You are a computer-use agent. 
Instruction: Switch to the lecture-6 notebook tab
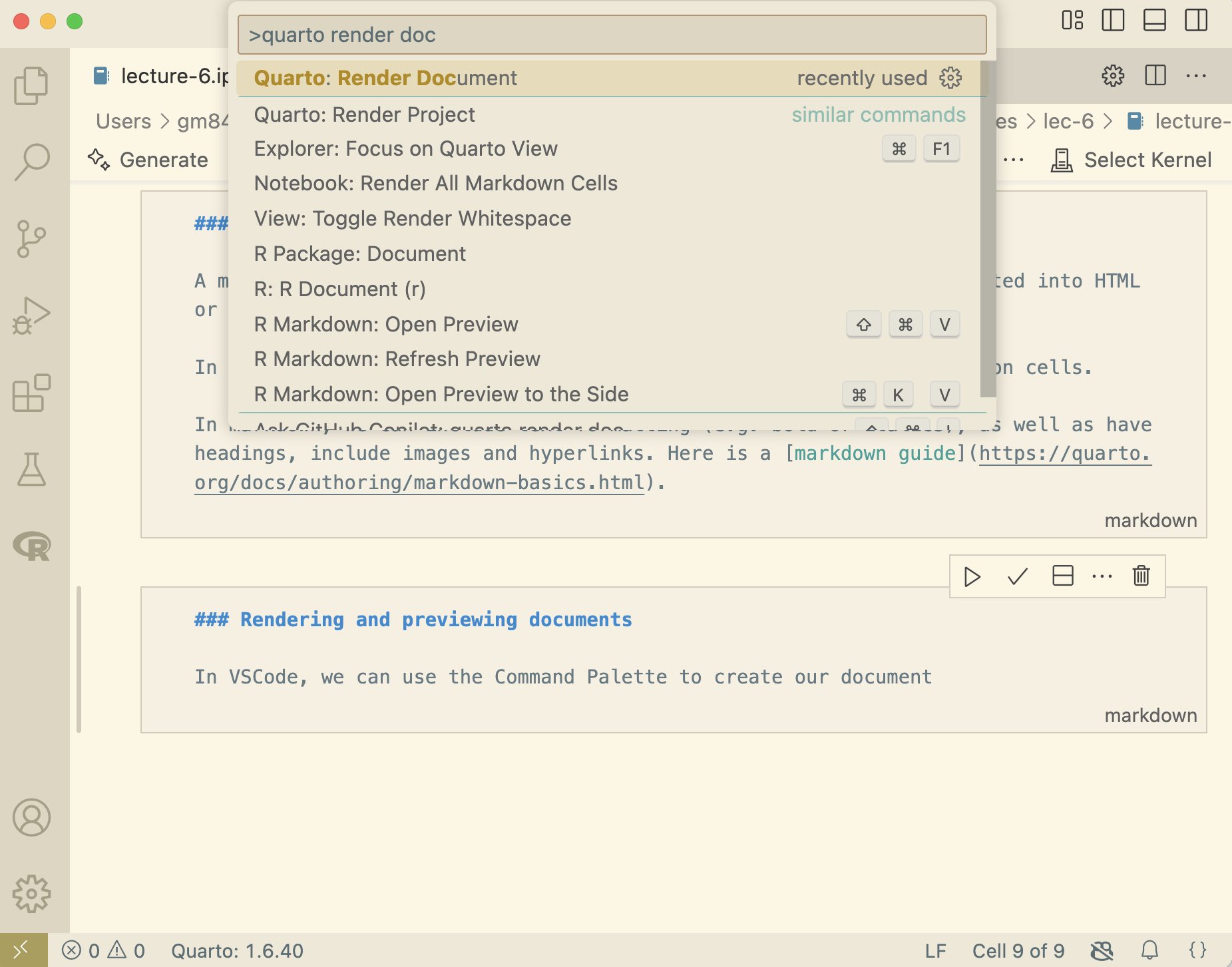coord(161,76)
